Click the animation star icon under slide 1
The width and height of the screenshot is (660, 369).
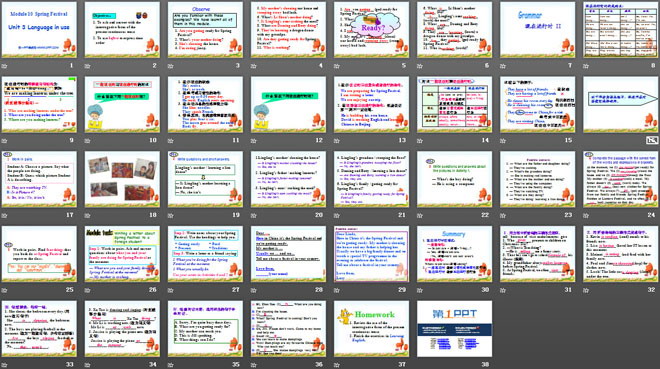coord(5,66)
